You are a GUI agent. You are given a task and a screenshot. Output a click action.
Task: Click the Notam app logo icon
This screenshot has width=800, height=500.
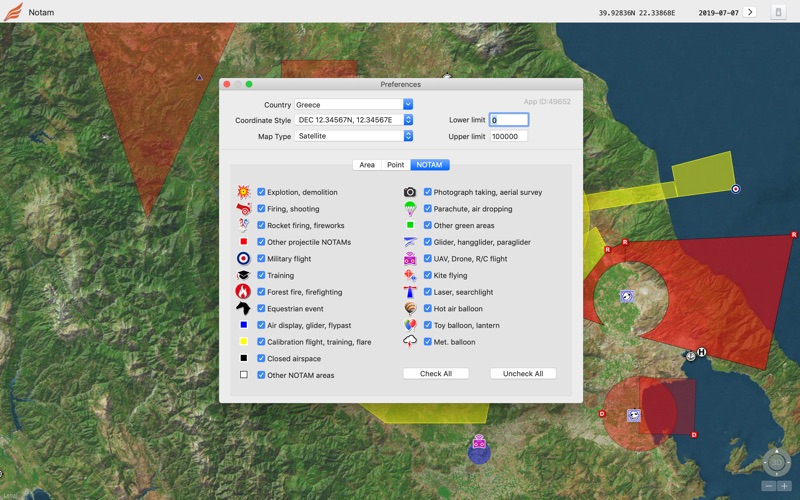(x=13, y=11)
